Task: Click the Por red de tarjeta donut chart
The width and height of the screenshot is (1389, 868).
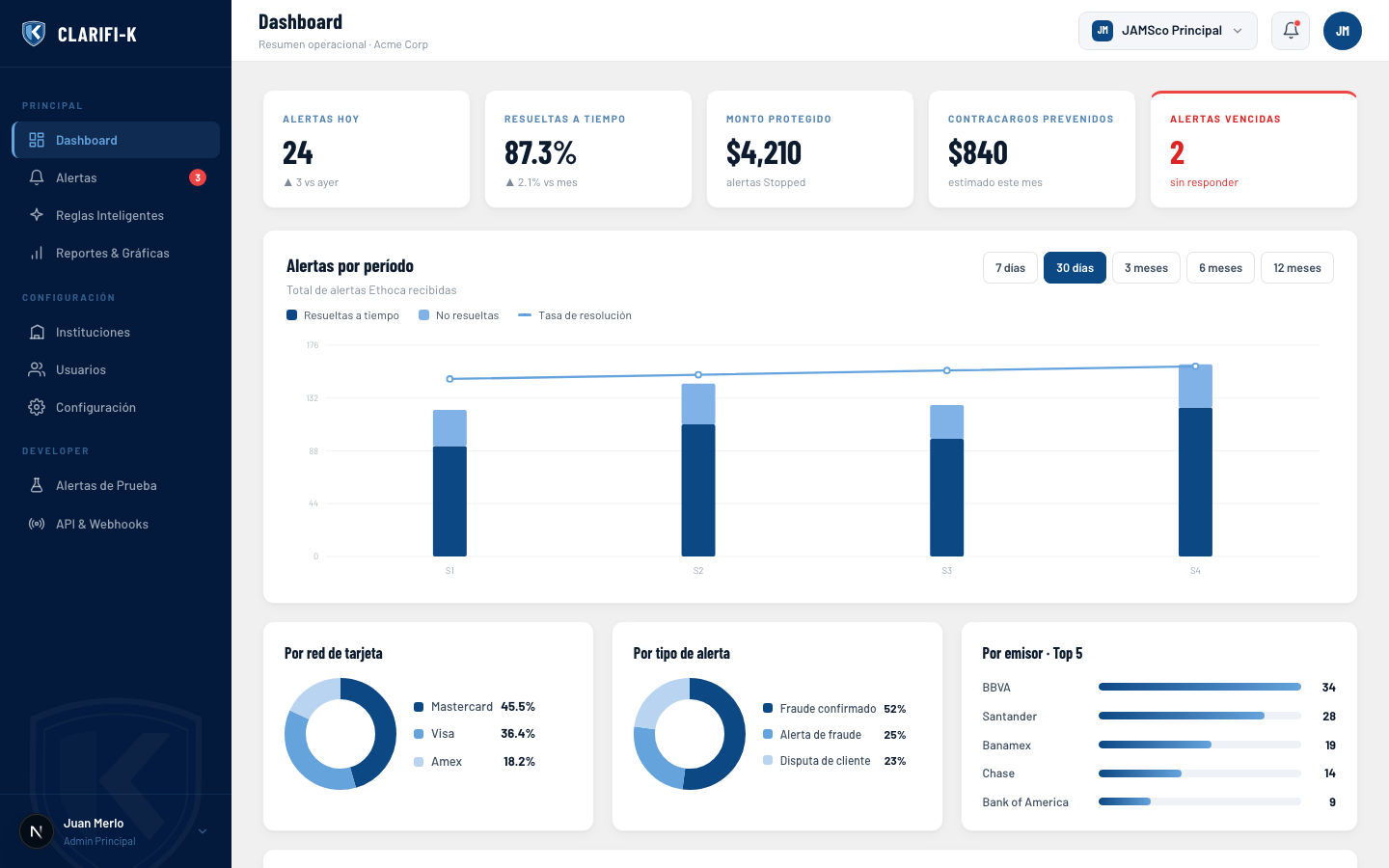Action: tap(340, 734)
